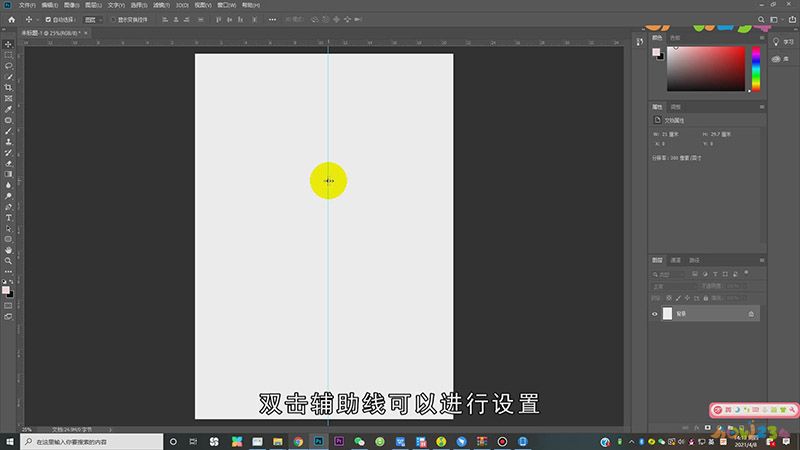The width and height of the screenshot is (800, 450).
Task: Click the Home icon in options bar
Action: pos(12,19)
